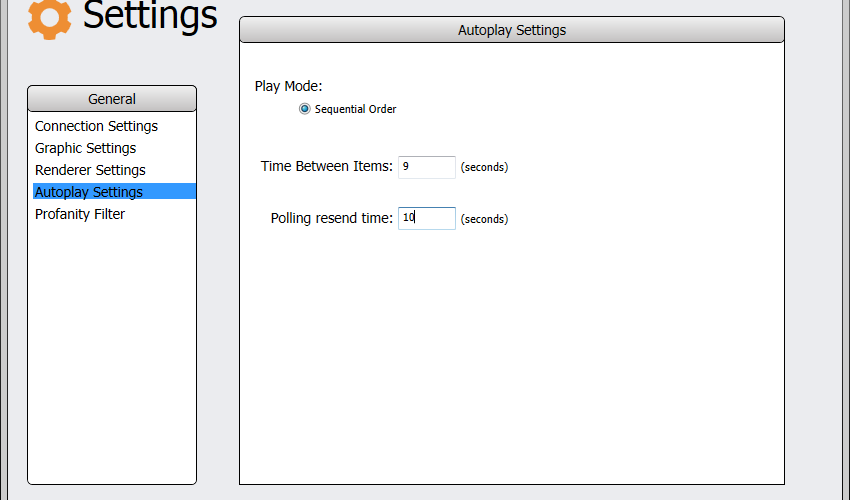The image size is (850, 500).
Task: Click blank area of Autoplay Settings panel
Action: point(512,358)
